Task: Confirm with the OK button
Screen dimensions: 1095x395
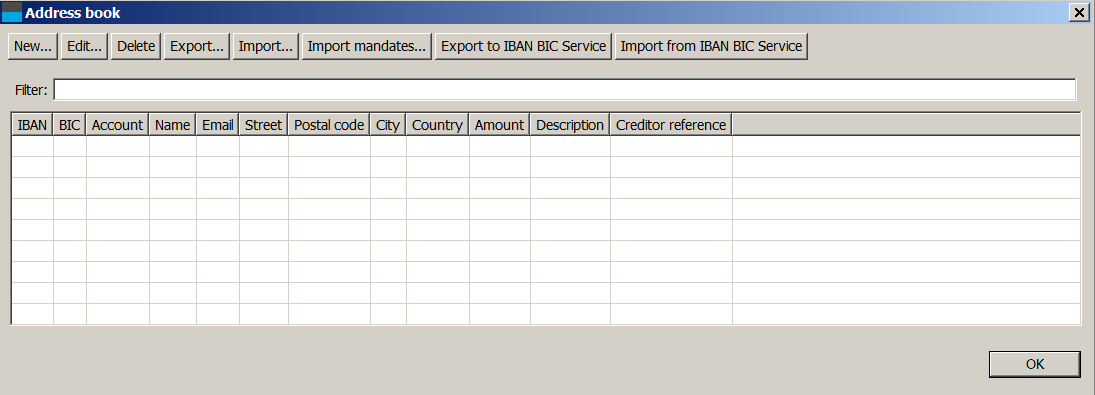Action: (x=1035, y=364)
